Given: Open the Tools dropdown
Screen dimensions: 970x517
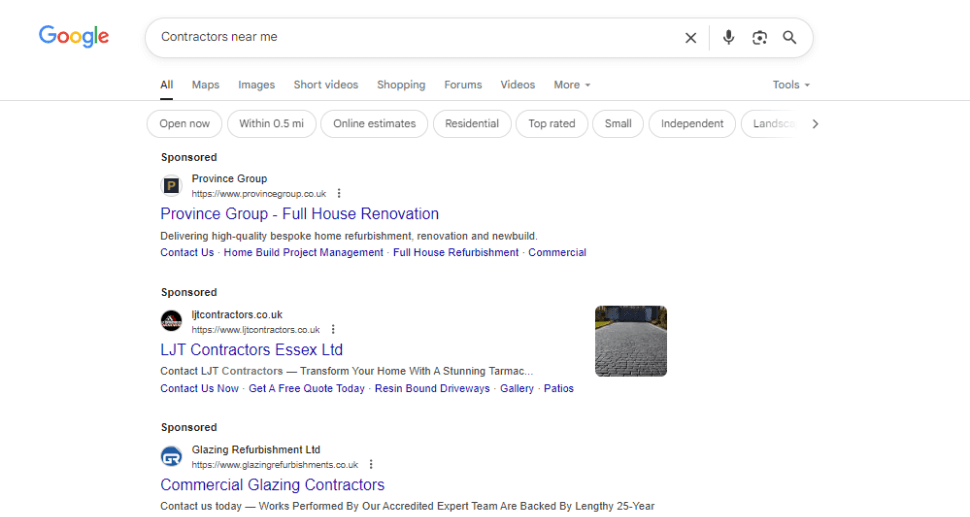Looking at the screenshot, I should click(x=791, y=85).
